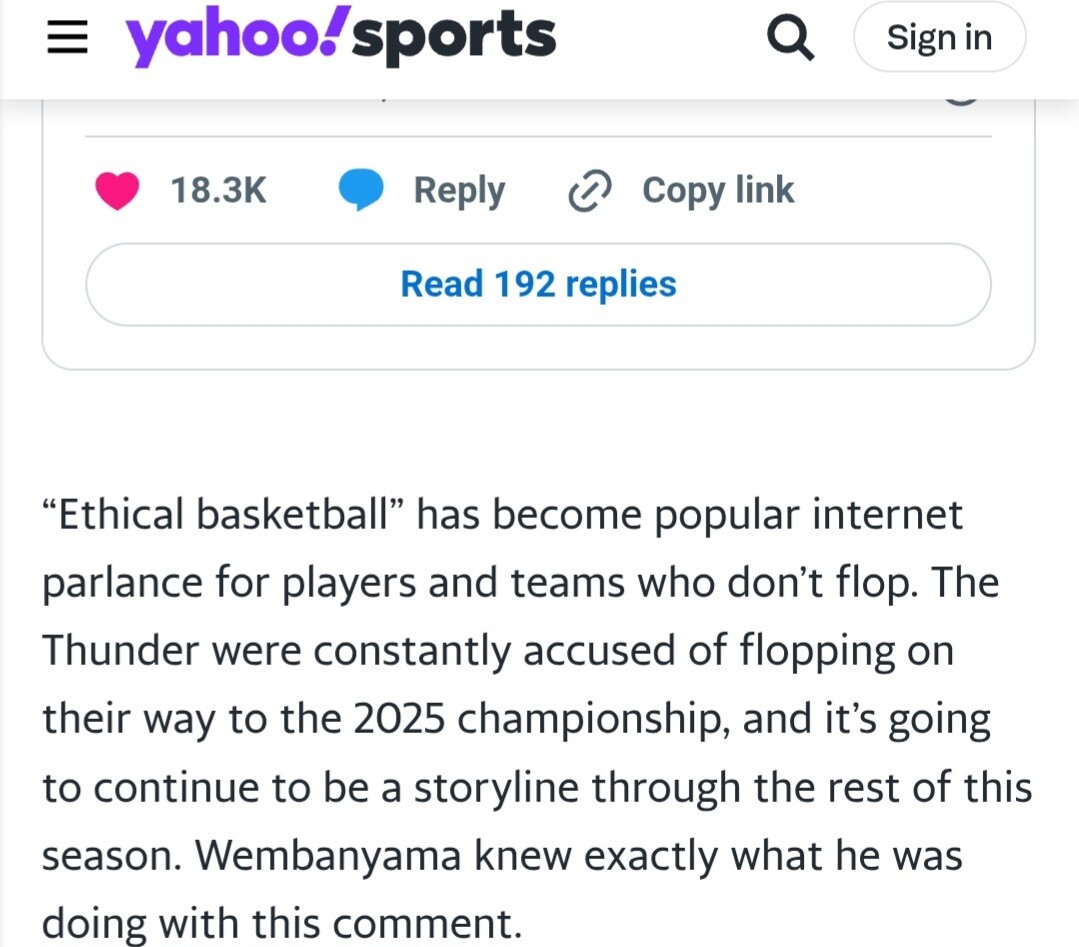The height and width of the screenshot is (947, 1079).
Task: Click the Copy link text
Action: (717, 190)
